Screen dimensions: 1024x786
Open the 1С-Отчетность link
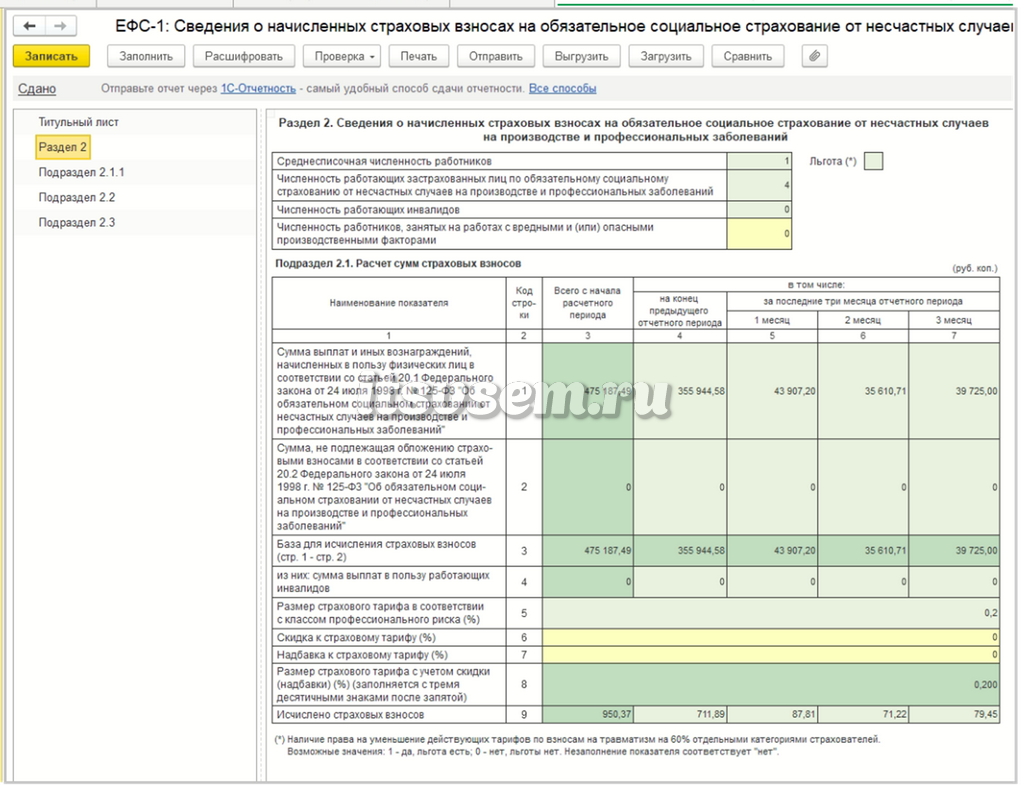[258, 88]
